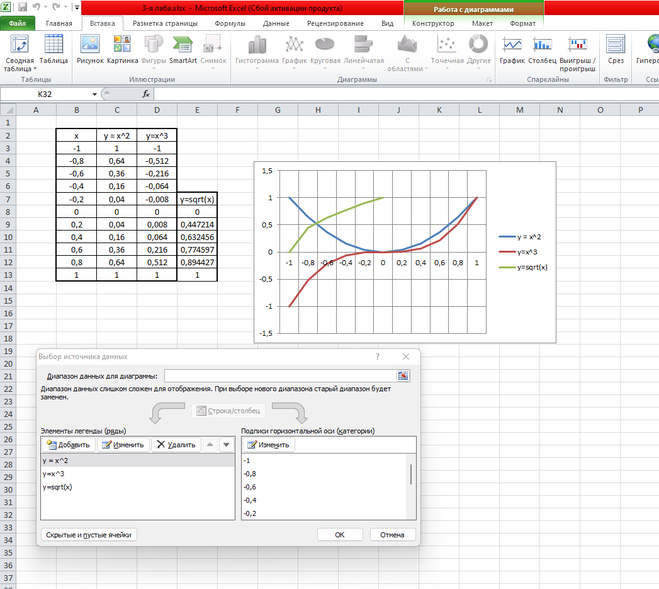Insert a Столбец column sparkline

(542, 50)
